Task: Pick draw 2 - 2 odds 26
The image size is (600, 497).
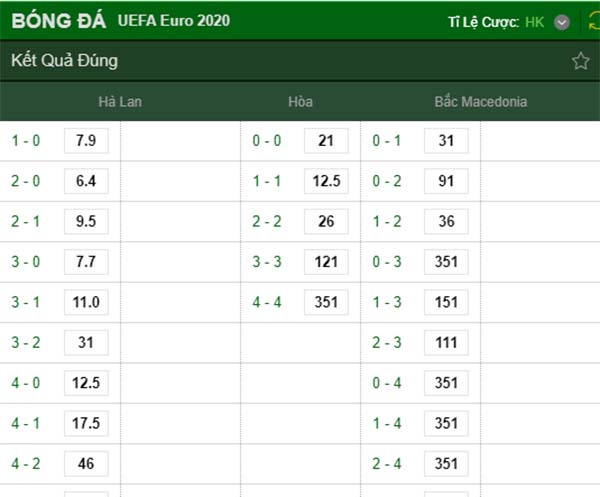Action: click(326, 222)
